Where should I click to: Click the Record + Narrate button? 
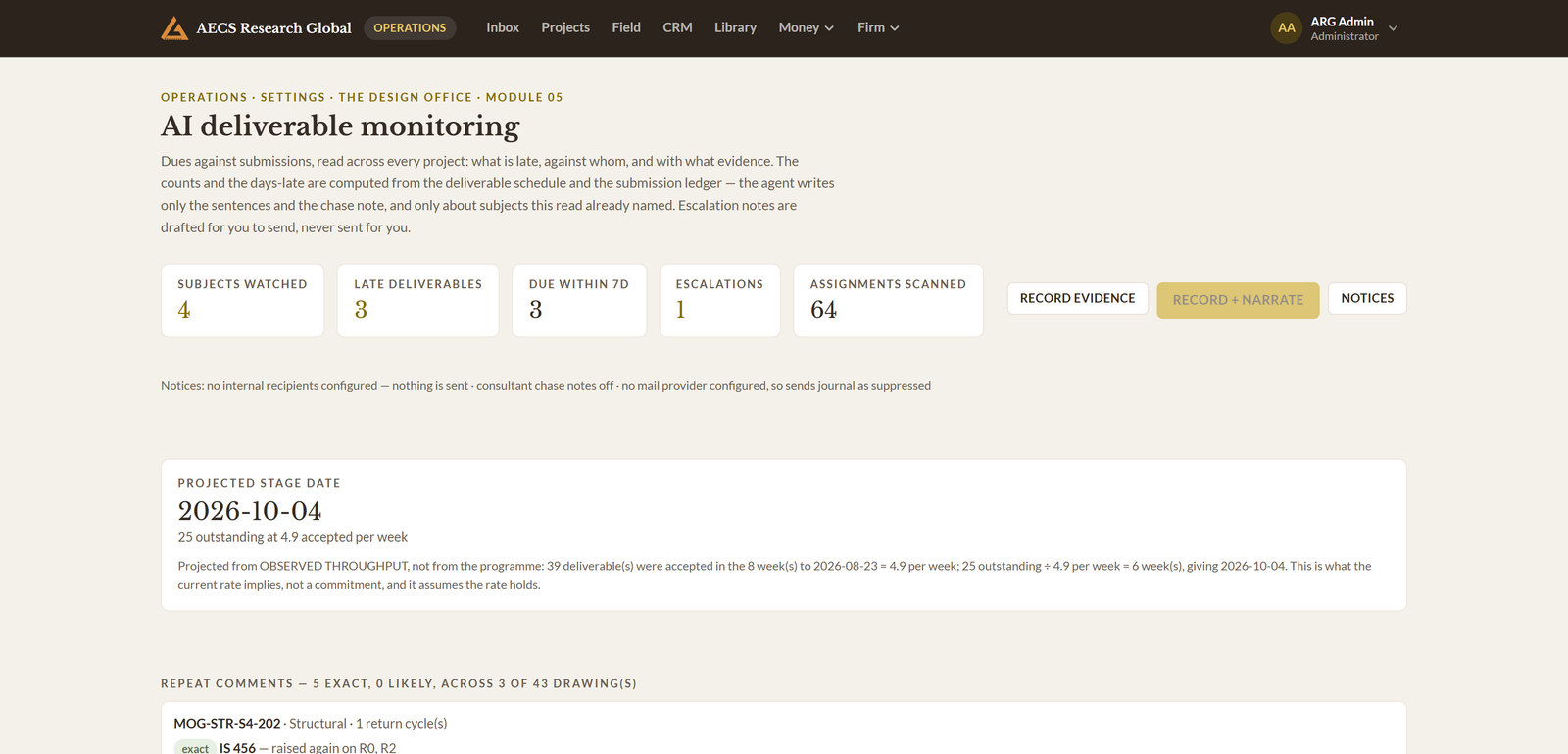click(x=1238, y=300)
